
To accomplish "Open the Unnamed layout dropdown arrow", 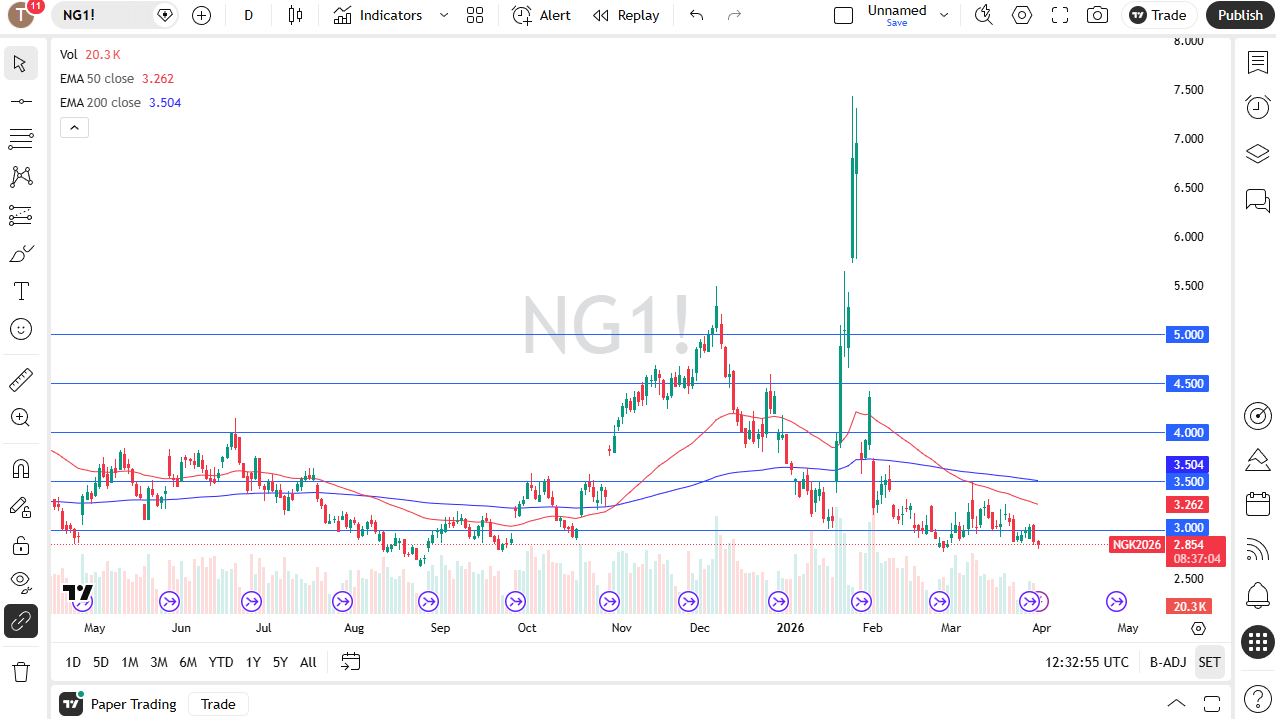I will tap(943, 15).
